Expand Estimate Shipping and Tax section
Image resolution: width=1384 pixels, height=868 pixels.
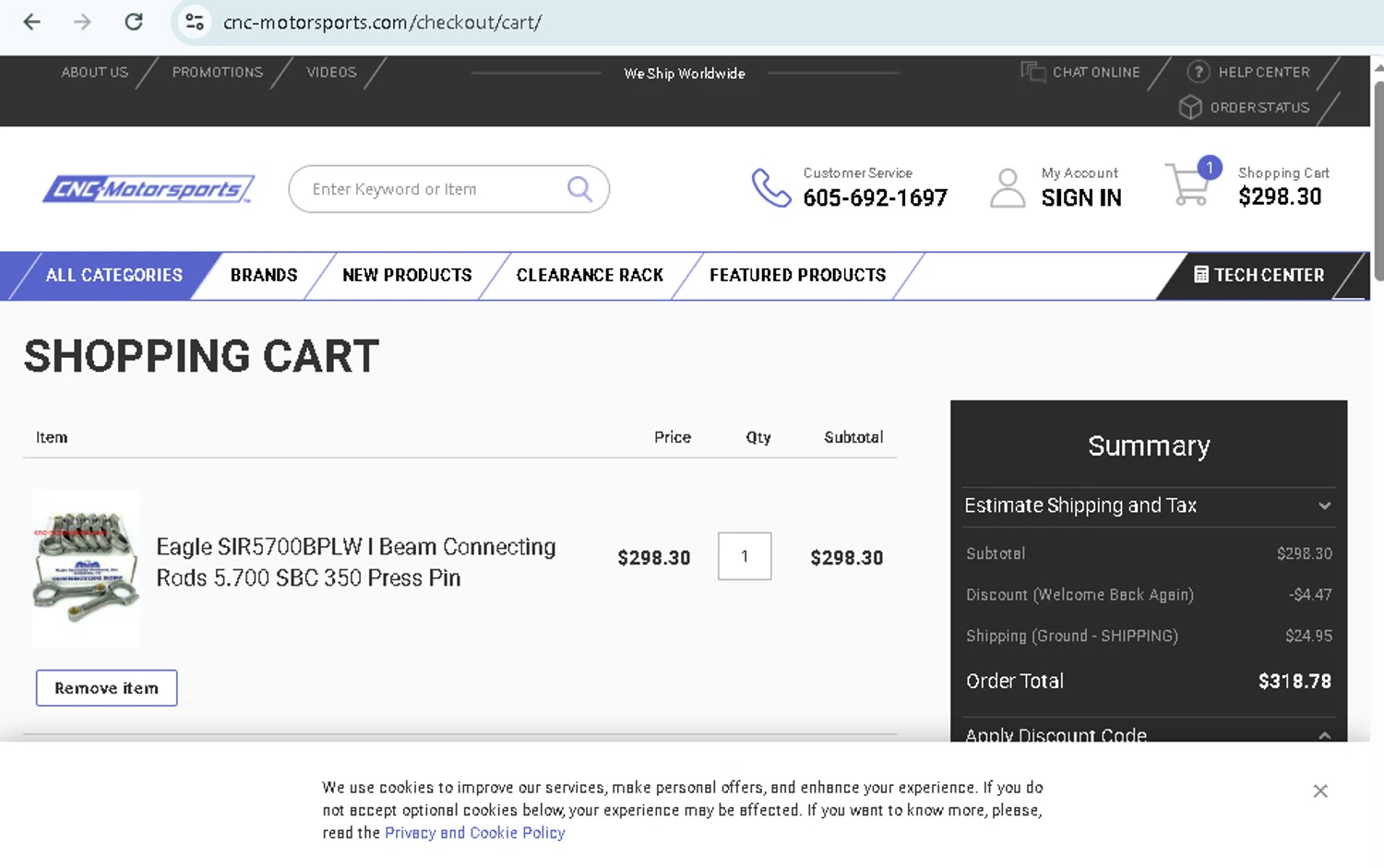(1148, 505)
